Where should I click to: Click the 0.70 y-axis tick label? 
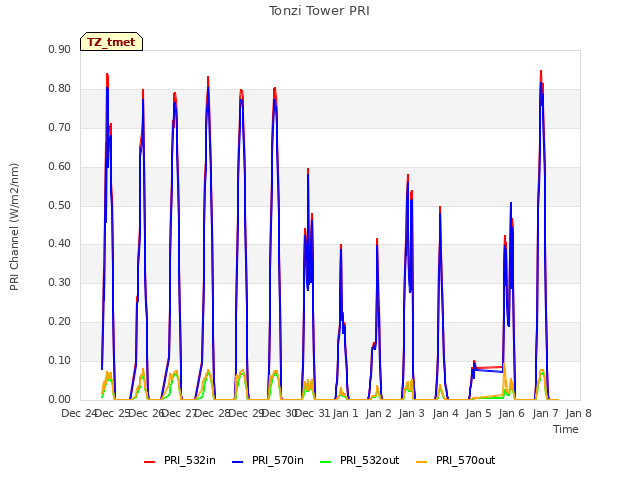tap(60, 127)
